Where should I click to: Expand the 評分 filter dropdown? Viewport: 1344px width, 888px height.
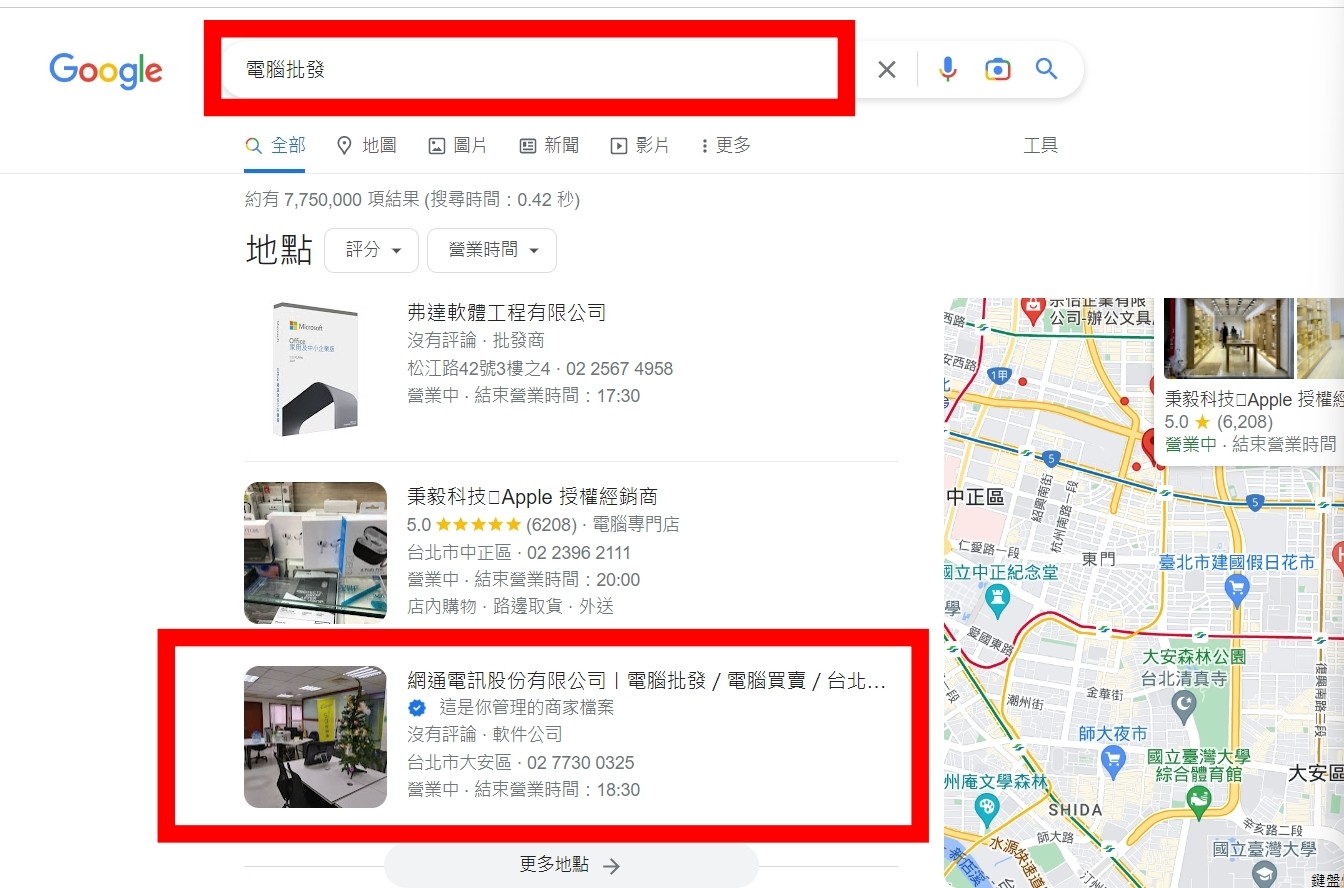(x=372, y=250)
